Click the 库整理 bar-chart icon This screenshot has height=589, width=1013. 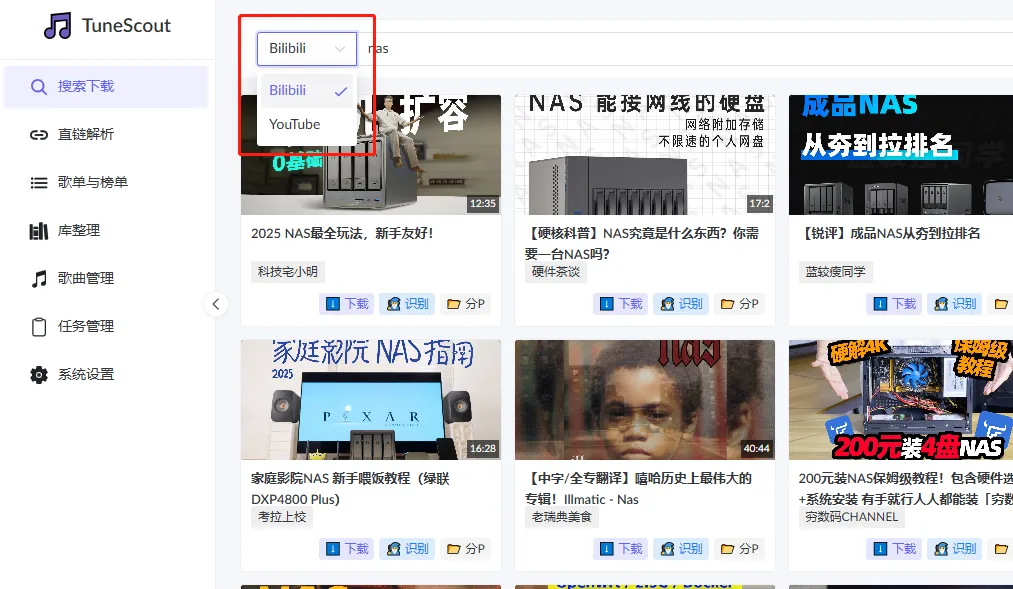[38, 229]
